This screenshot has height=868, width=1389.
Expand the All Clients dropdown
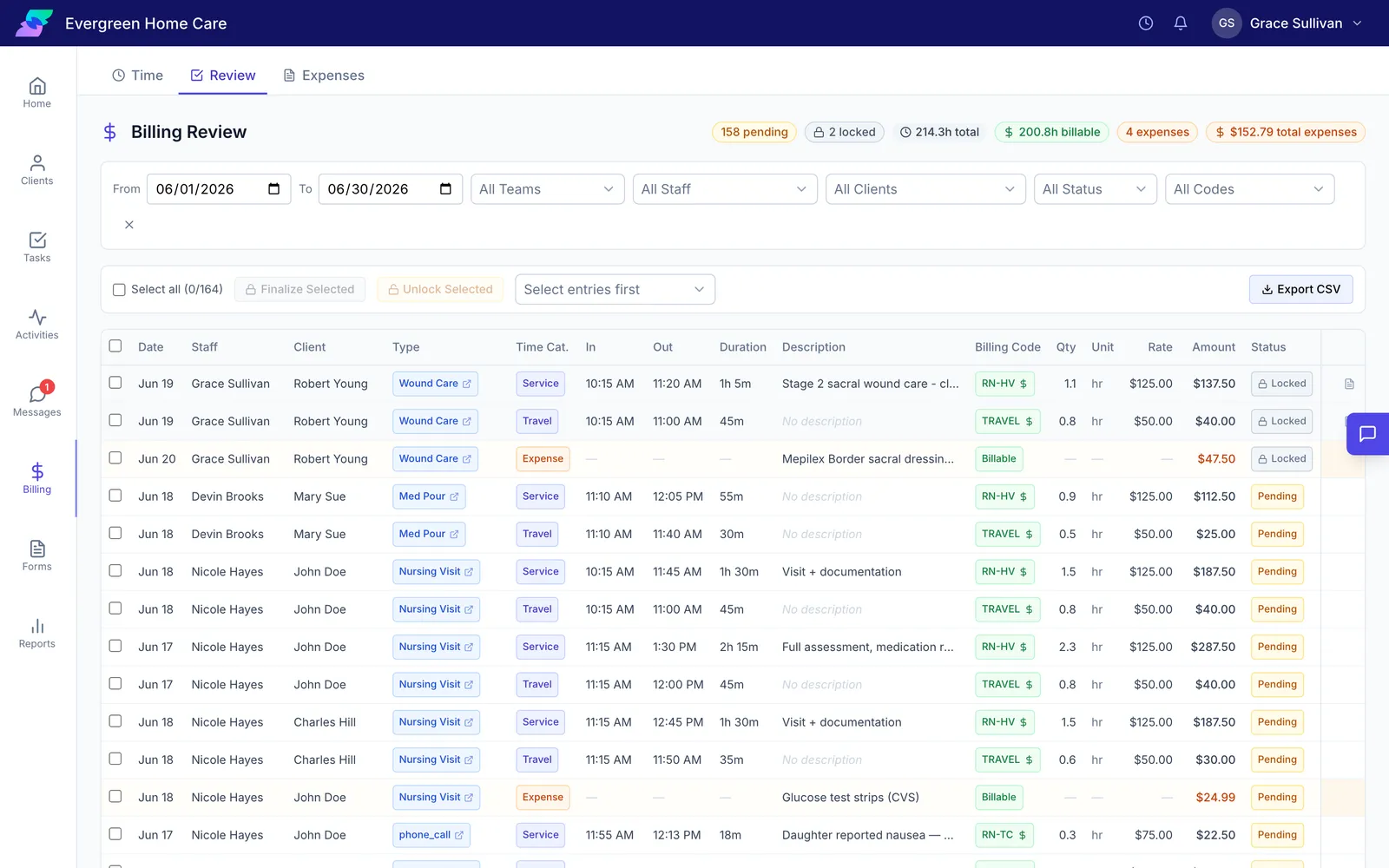[x=925, y=189]
